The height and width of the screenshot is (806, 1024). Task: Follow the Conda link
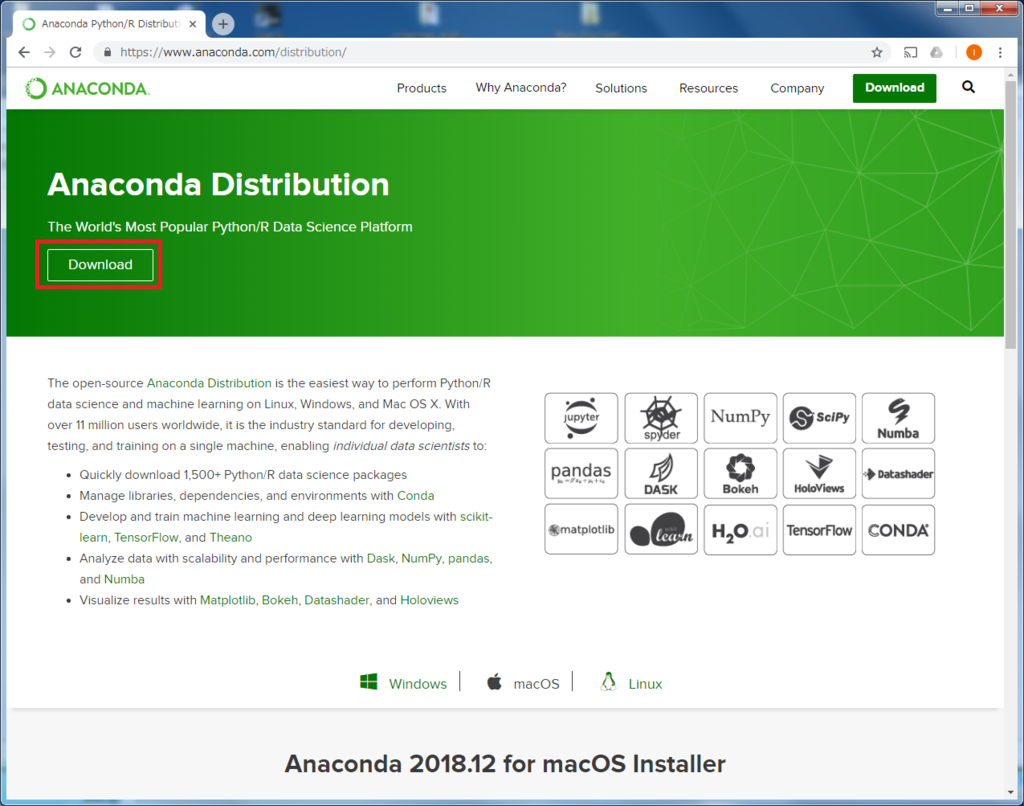[x=415, y=496]
